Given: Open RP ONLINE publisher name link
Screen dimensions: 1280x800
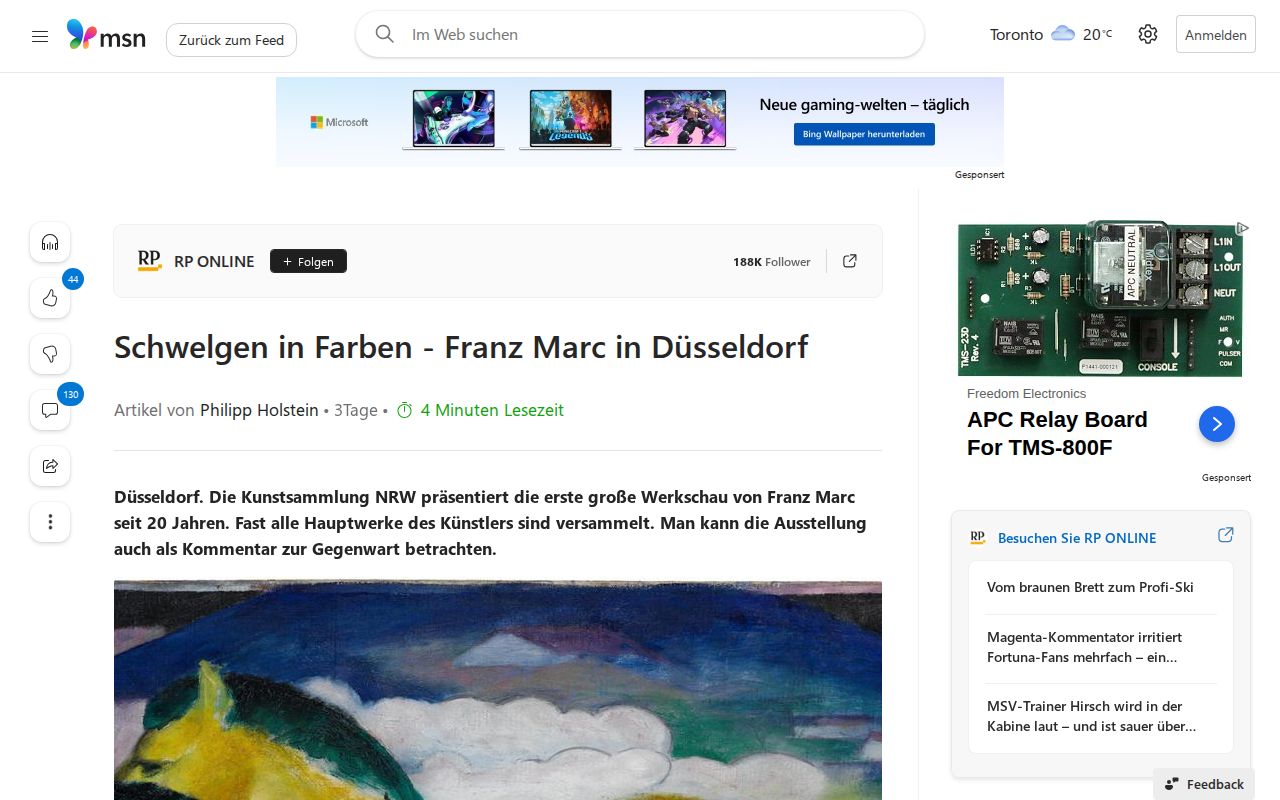Looking at the screenshot, I should pos(214,261).
